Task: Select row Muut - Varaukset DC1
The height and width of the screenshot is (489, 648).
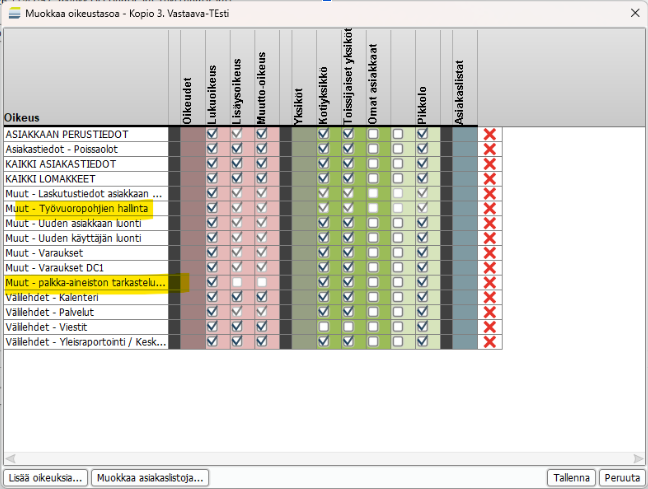Action: (x=54, y=268)
